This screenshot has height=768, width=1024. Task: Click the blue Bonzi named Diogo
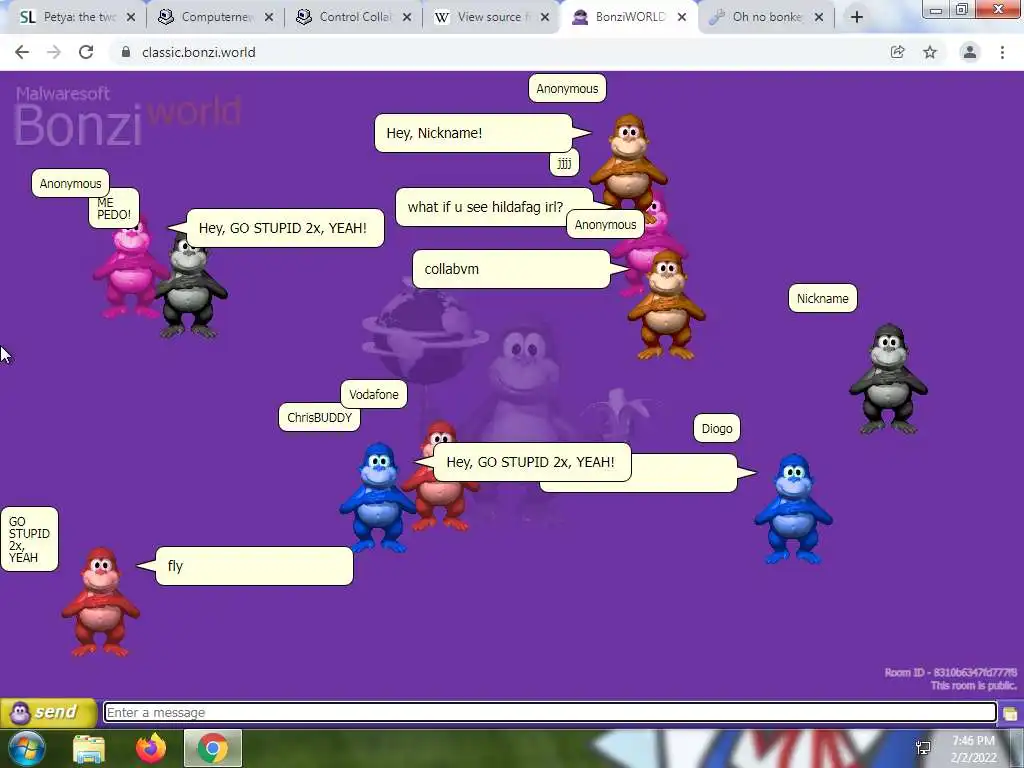click(x=793, y=508)
